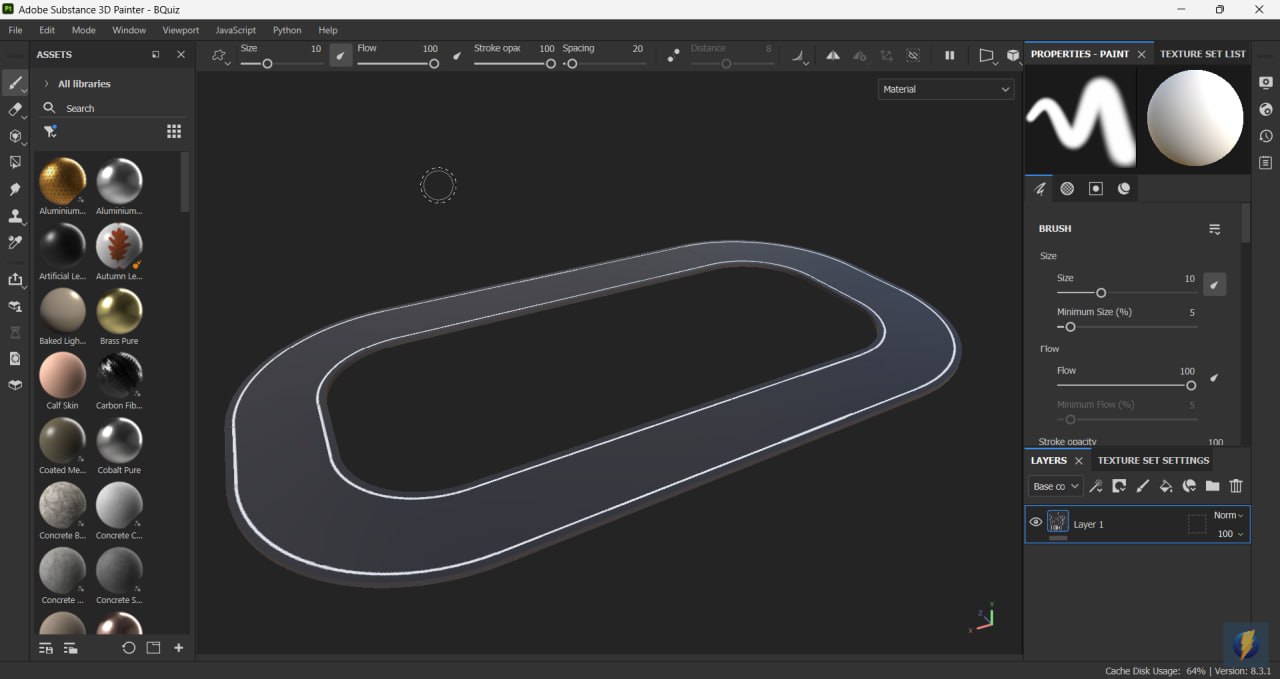This screenshot has height=679, width=1280.
Task: Toggle symmetry in the top toolbar
Action: pyautogui.click(x=832, y=56)
